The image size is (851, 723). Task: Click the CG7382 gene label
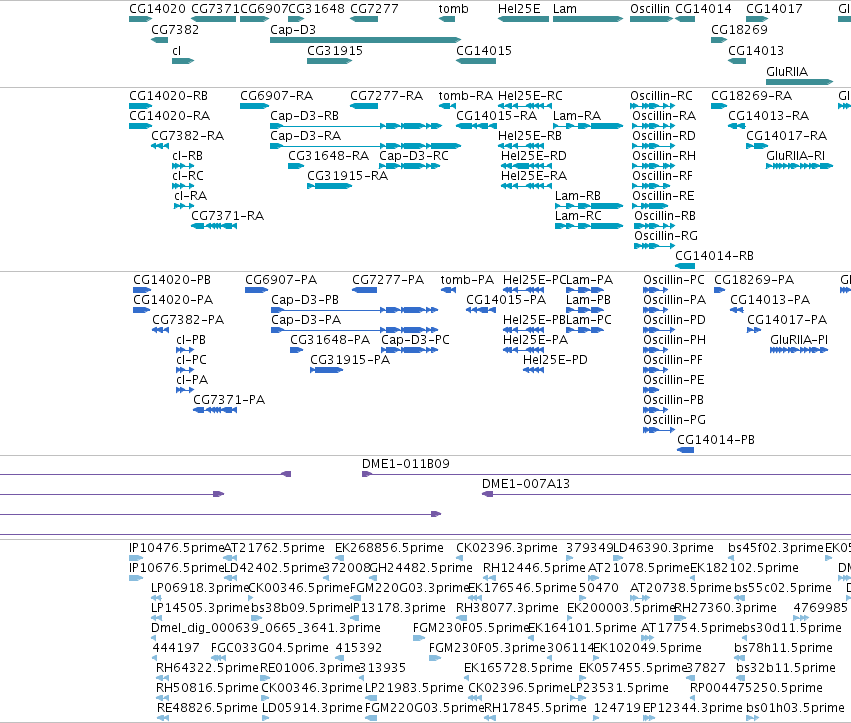point(175,30)
